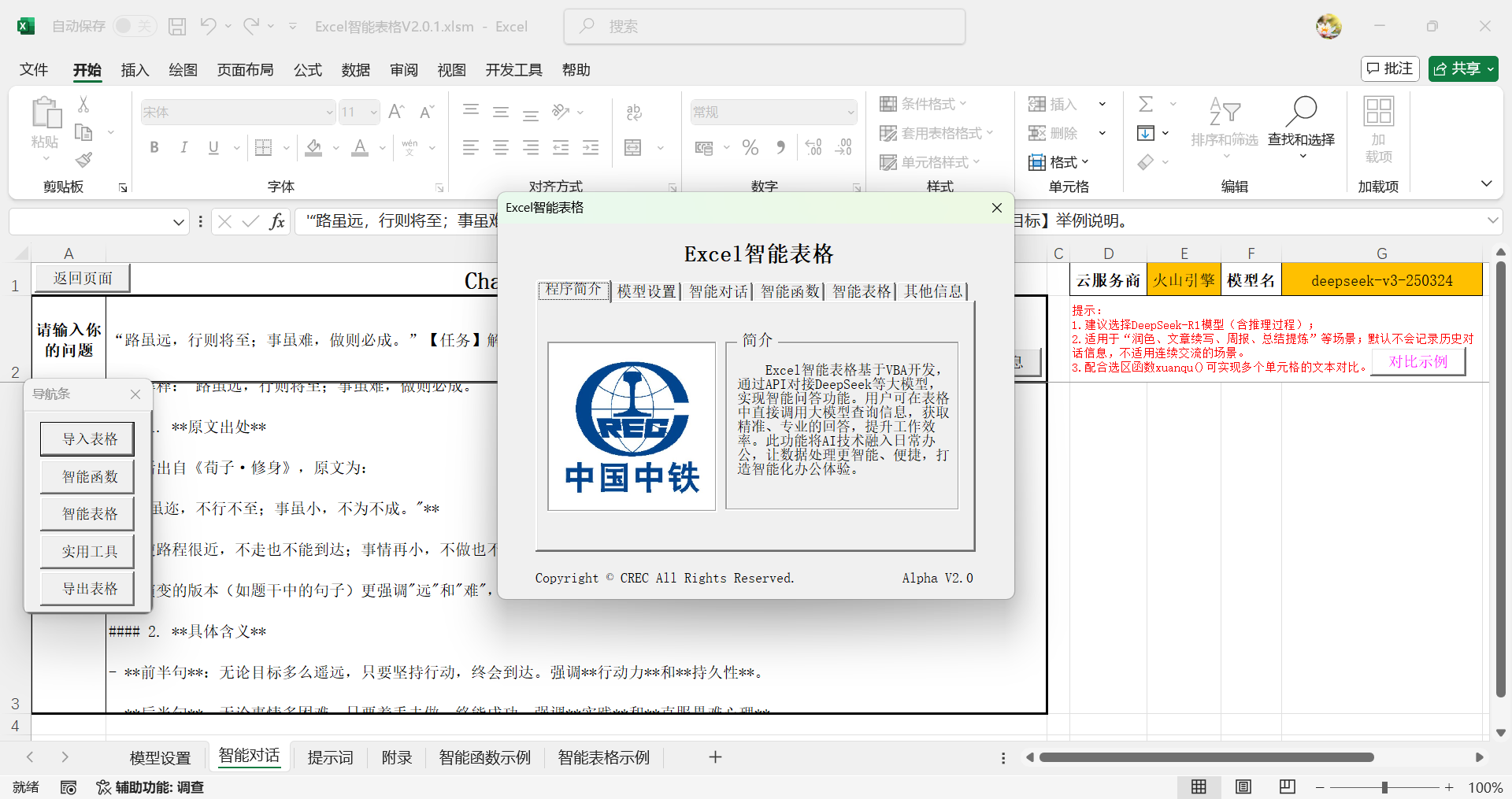
Task: Expand the fill color dropdown arrow
Action: 335,147
